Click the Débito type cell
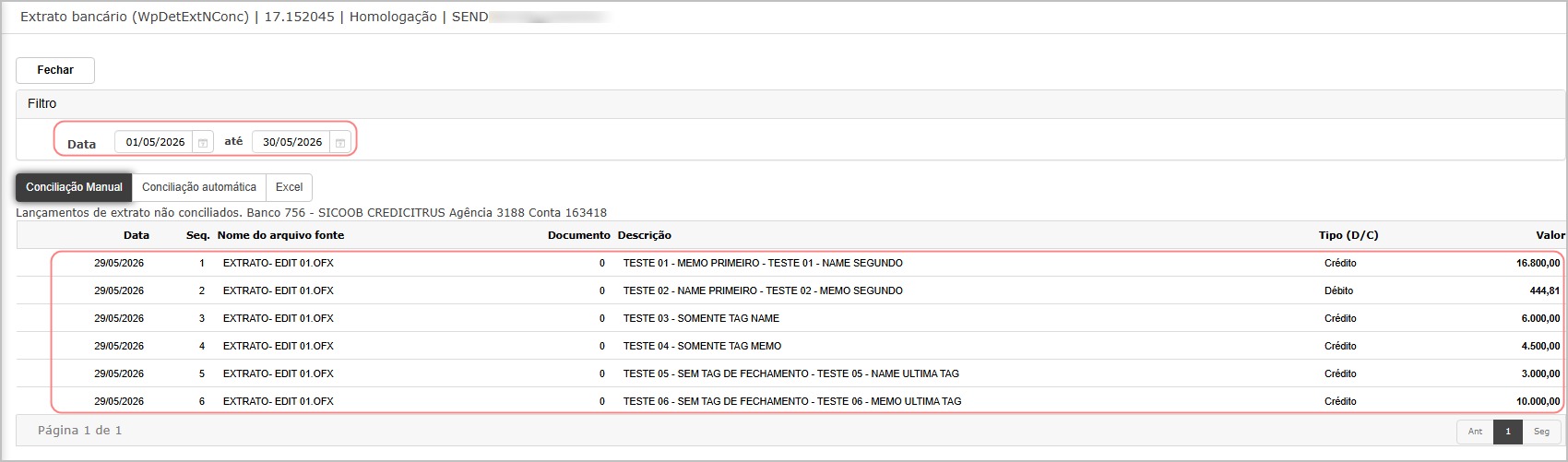 coord(1338,290)
